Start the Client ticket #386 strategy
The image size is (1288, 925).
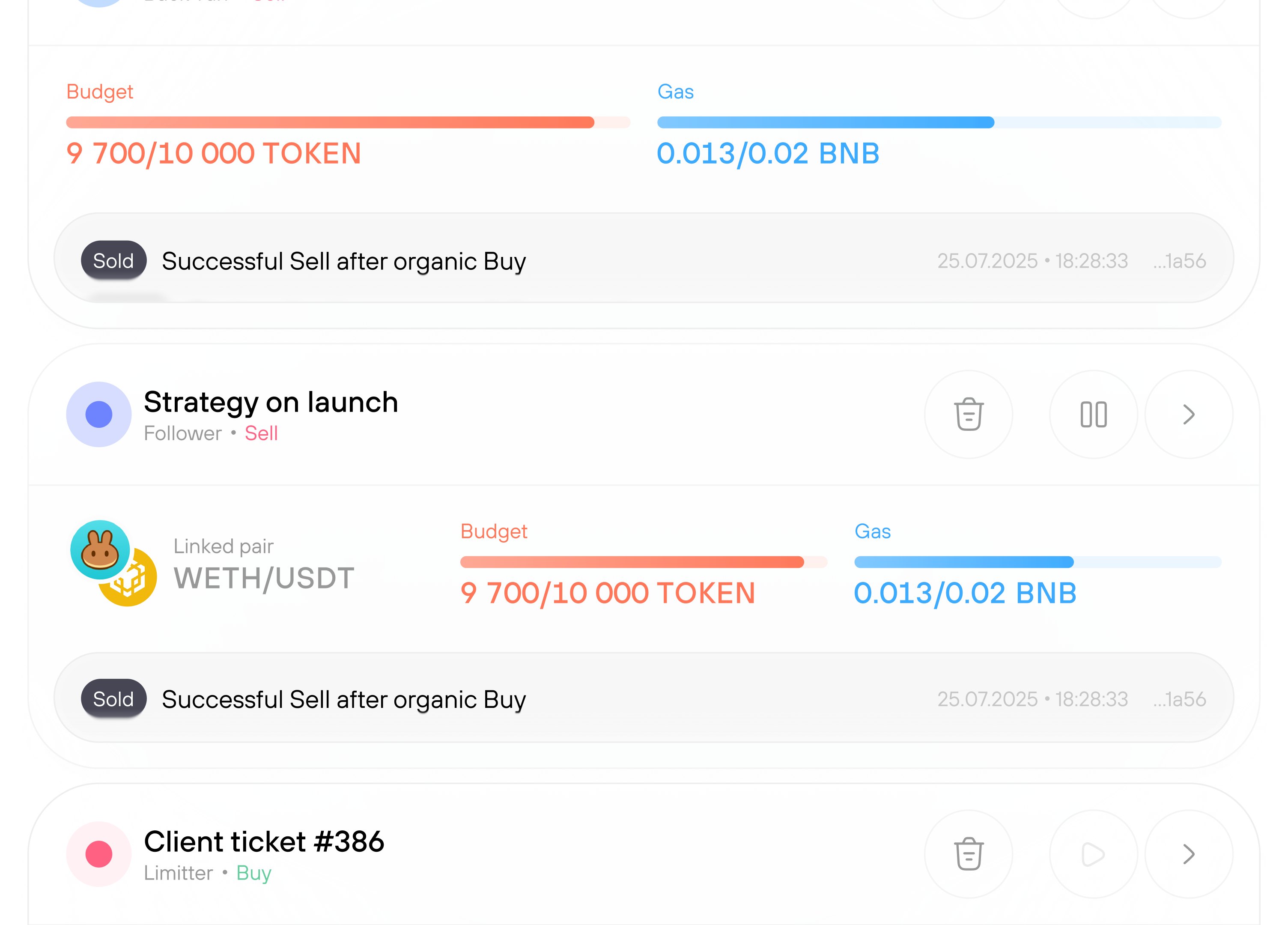[1093, 854]
